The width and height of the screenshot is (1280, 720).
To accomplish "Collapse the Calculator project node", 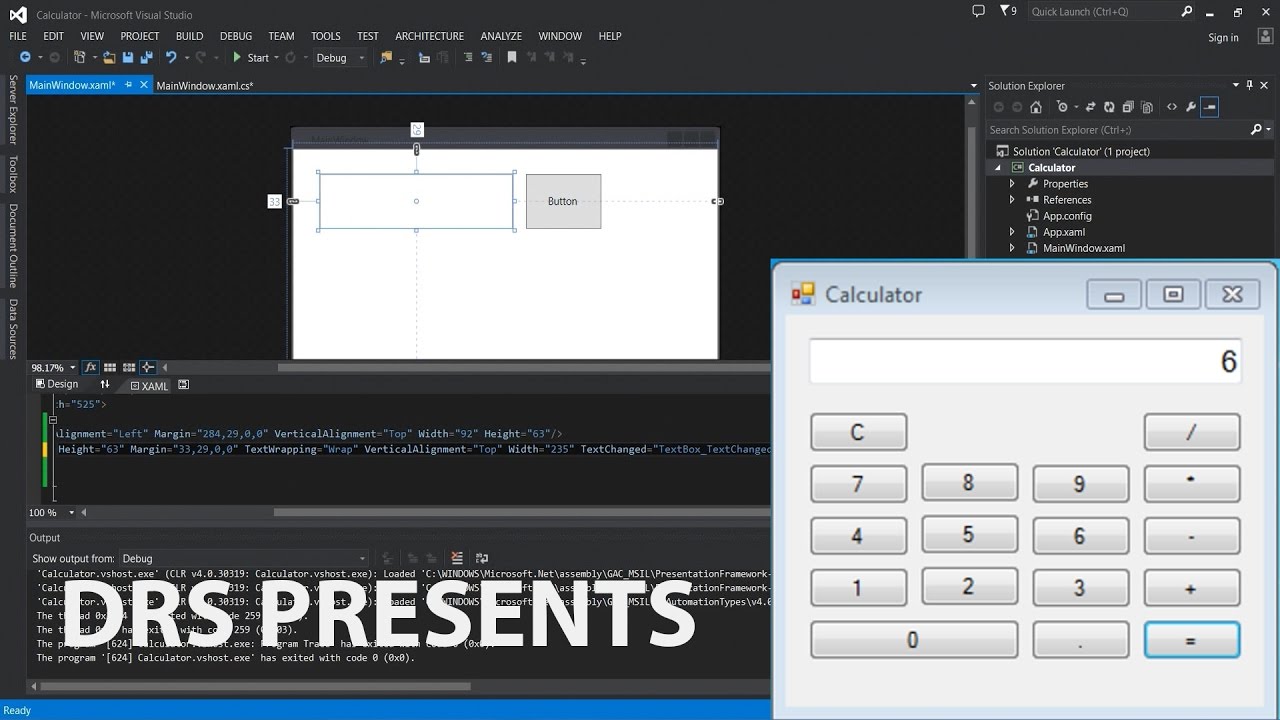I will [x=997, y=168].
